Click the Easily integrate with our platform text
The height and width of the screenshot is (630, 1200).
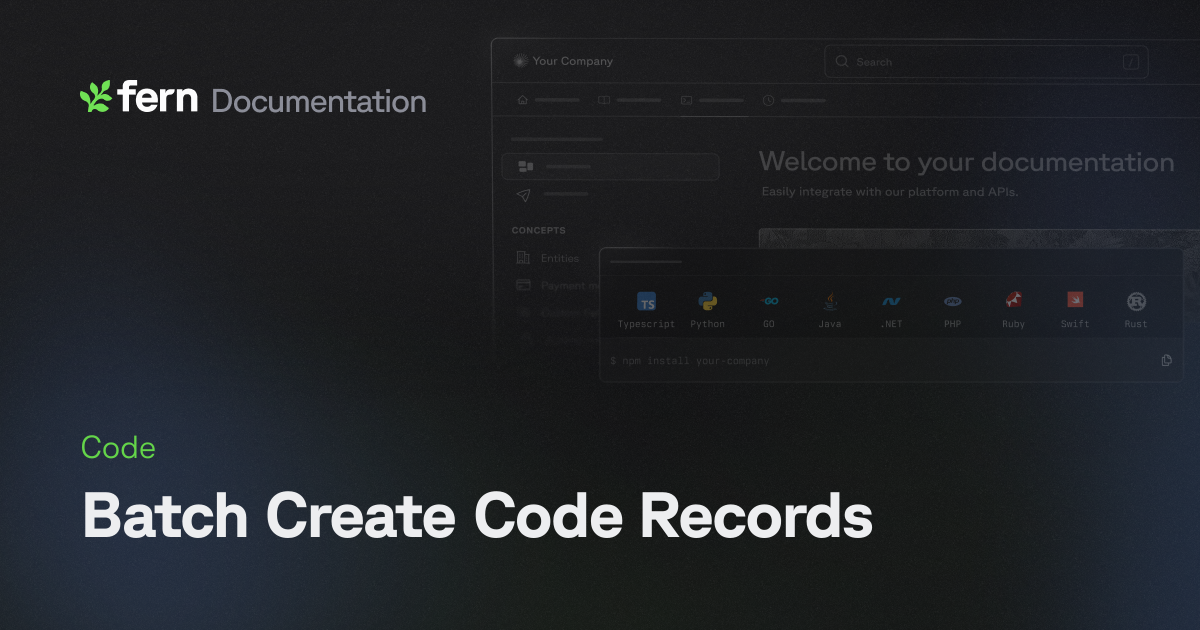point(889,191)
